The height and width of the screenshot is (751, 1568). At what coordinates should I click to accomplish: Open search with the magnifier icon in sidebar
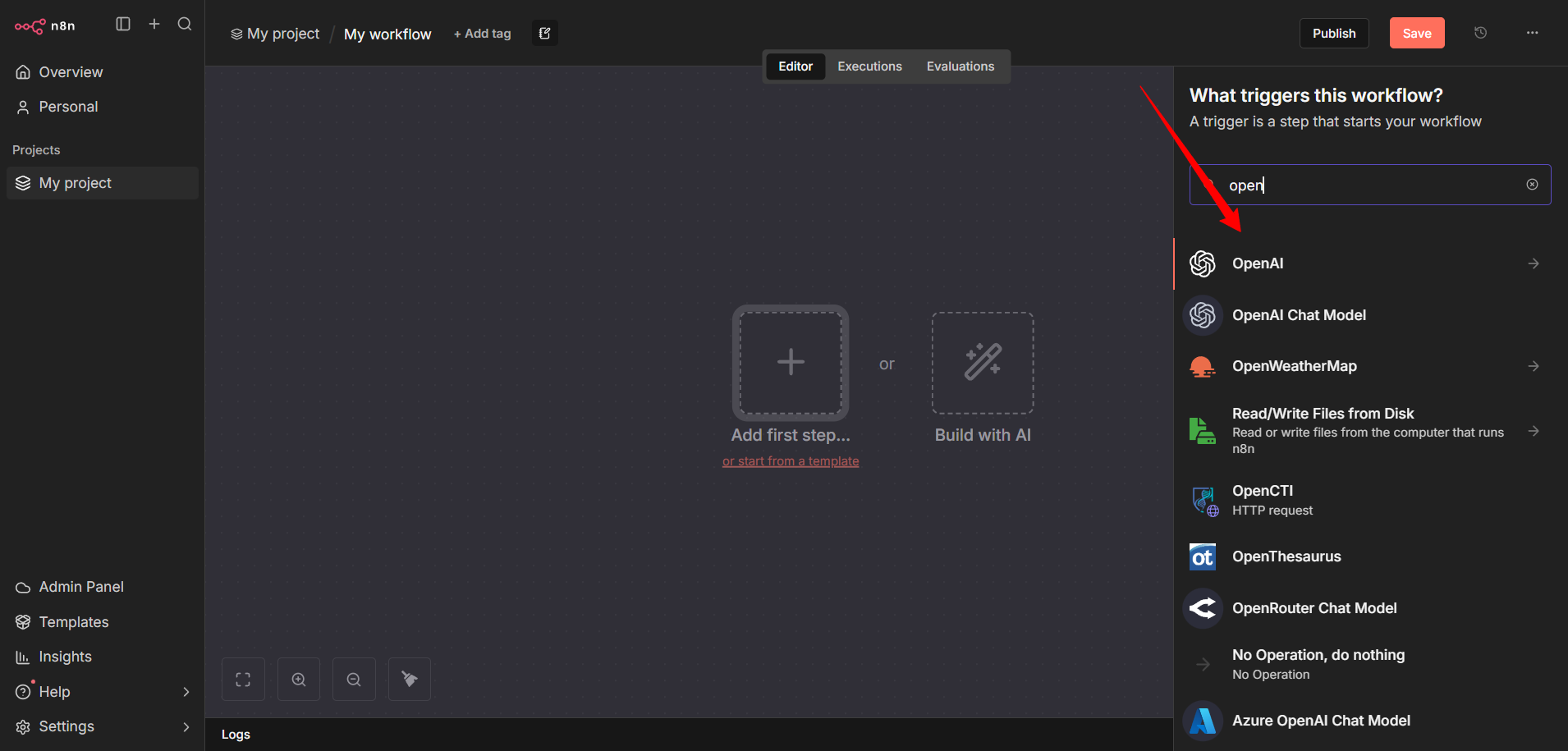pyautogui.click(x=185, y=24)
